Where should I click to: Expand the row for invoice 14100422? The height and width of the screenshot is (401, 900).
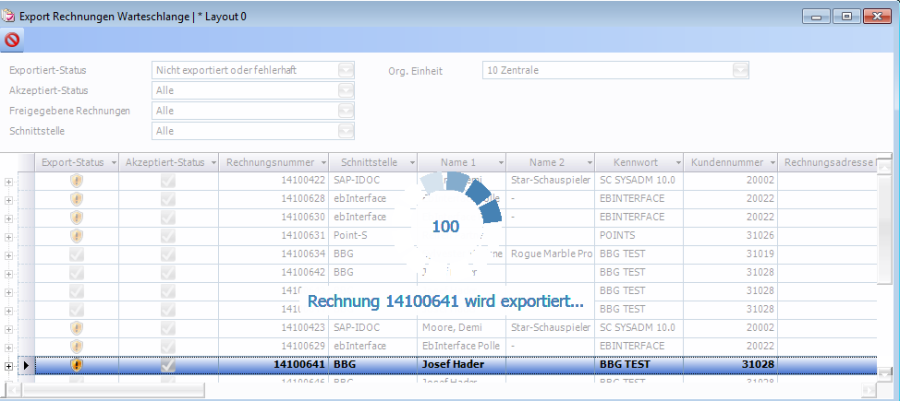pos(10,180)
